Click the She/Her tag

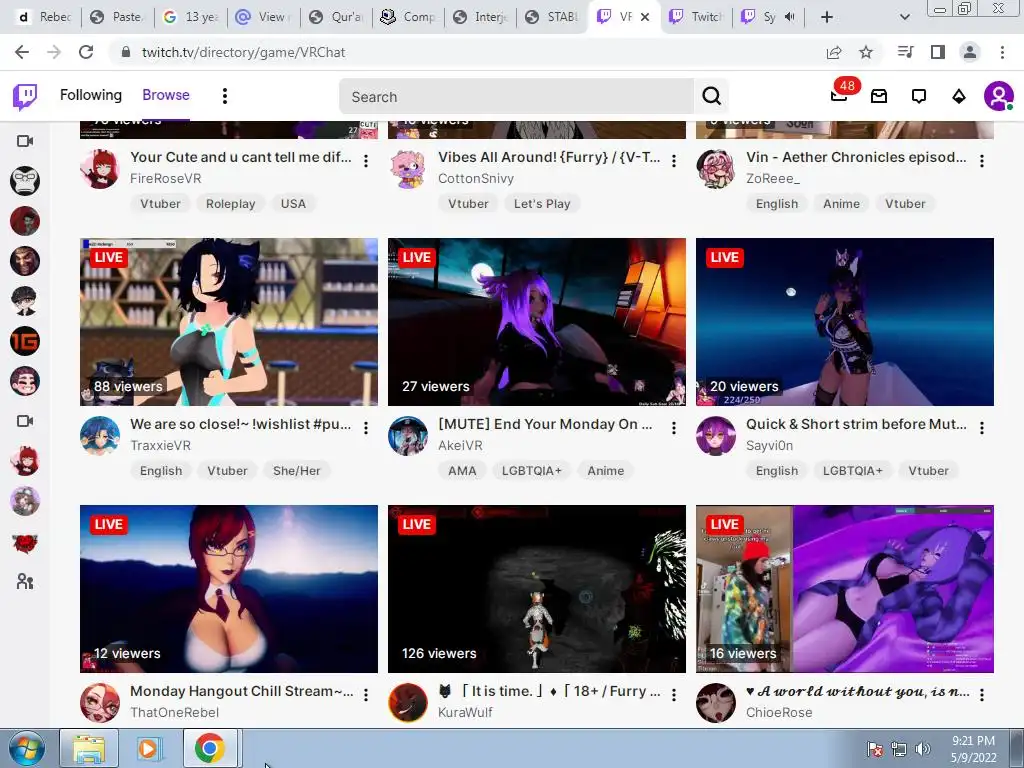[x=296, y=471]
